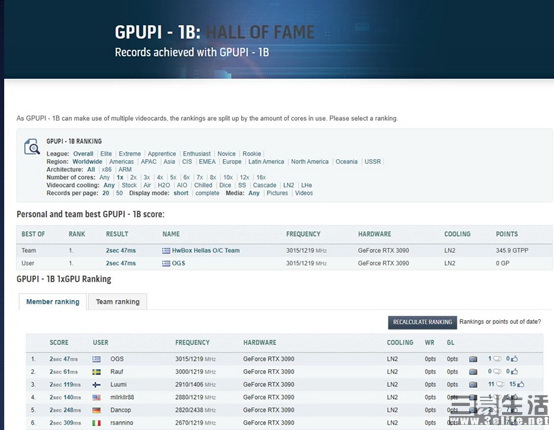This screenshot has width=554, height=430.
Task: Click the flag icon in OGS ranking row
Action: pos(96,359)
